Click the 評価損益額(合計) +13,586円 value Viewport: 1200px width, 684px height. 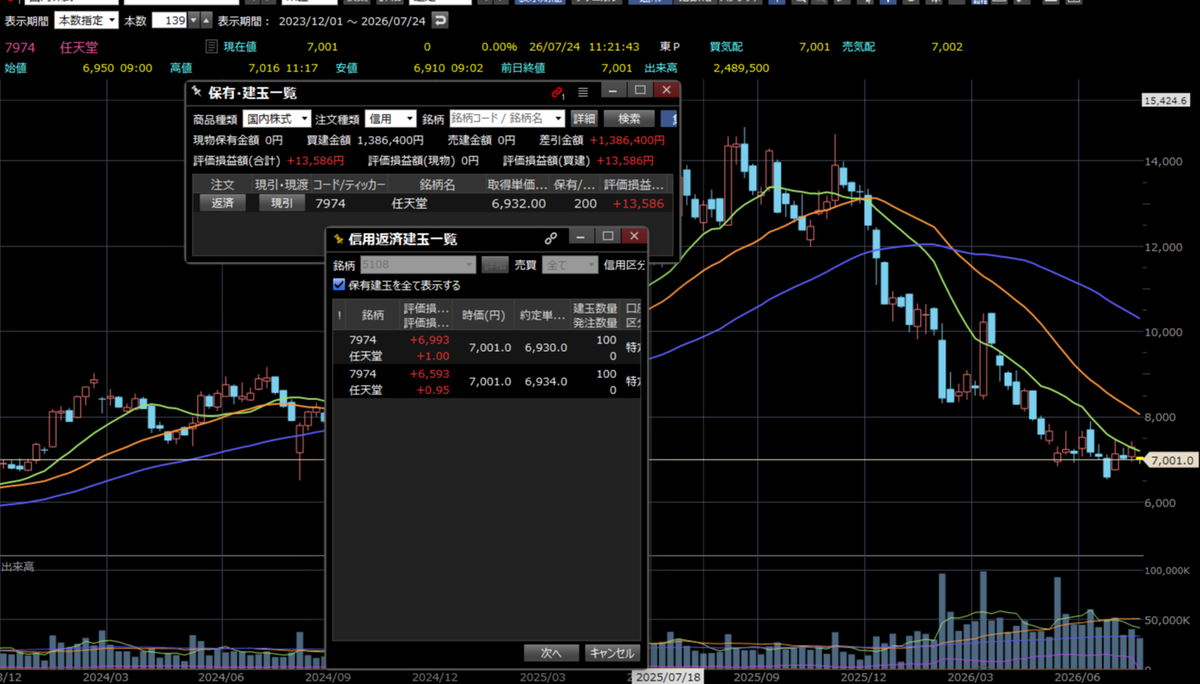coord(316,160)
